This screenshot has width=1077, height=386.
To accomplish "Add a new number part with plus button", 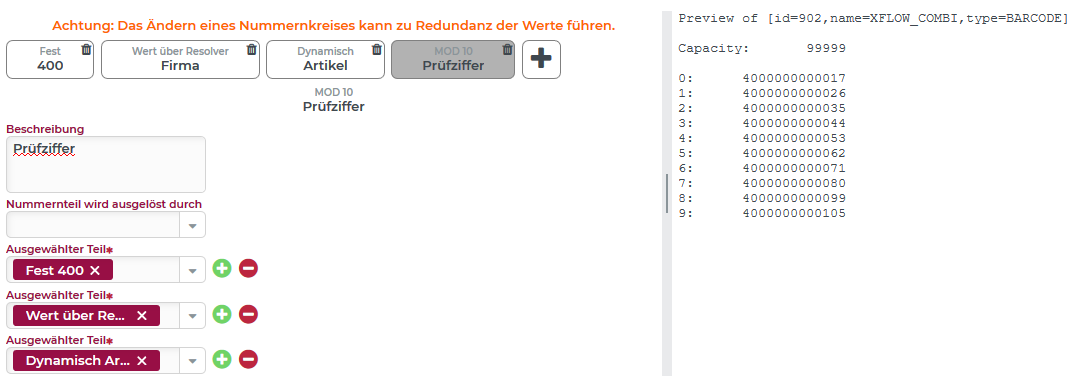I will point(541,59).
